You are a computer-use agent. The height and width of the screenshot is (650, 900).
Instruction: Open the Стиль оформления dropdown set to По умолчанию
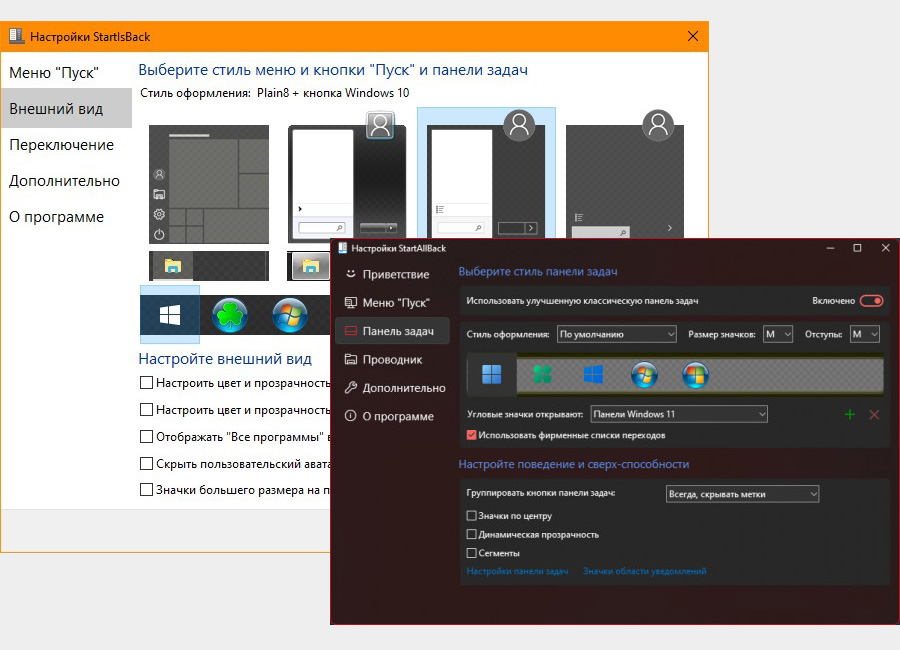click(x=616, y=334)
